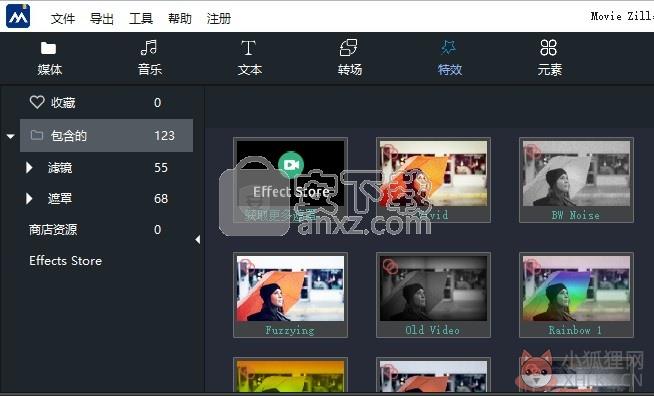Image resolution: width=654 pixels, height=396 pixels.
Task: Select the Vivid effect thumbnail
Action: 433,180
